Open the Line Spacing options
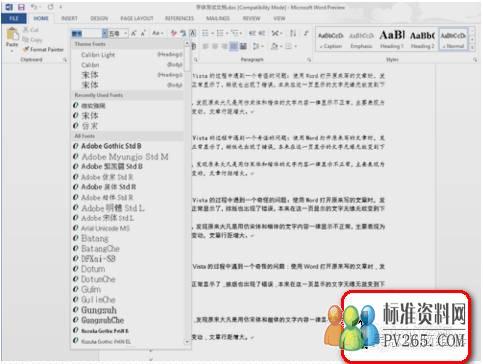The image size is (483, 364). [257, 46]
